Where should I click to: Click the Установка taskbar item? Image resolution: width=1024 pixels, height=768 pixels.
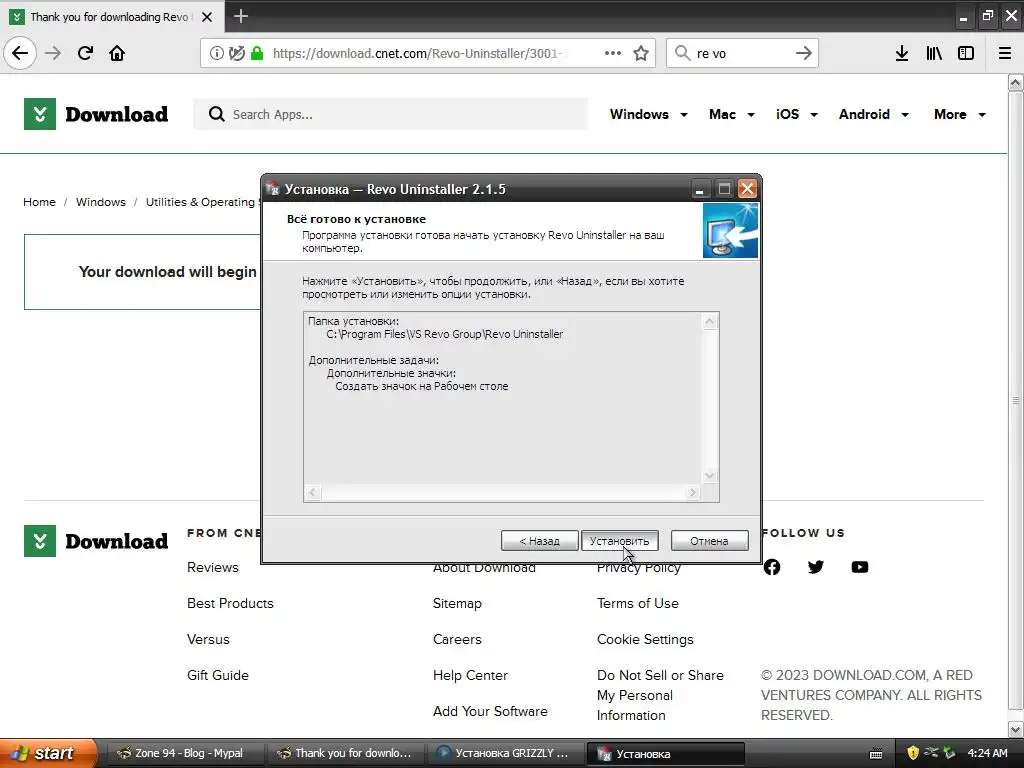point(665,753)
